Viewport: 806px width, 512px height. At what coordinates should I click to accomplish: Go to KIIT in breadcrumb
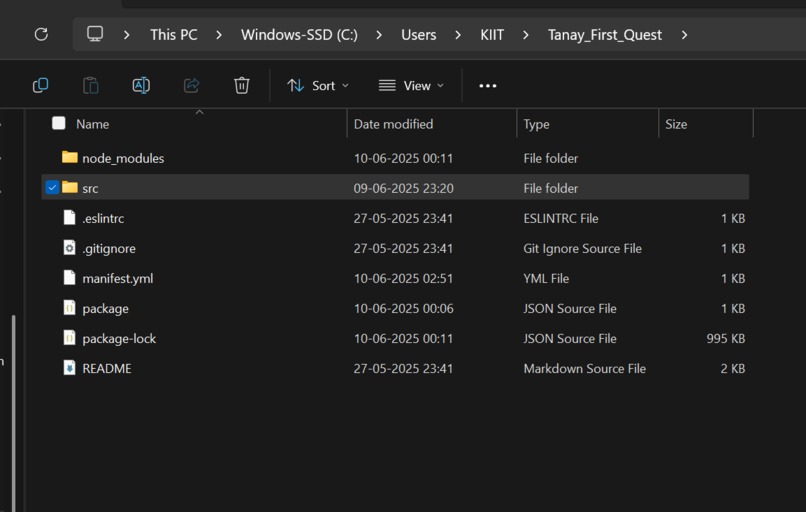point(492,35)
